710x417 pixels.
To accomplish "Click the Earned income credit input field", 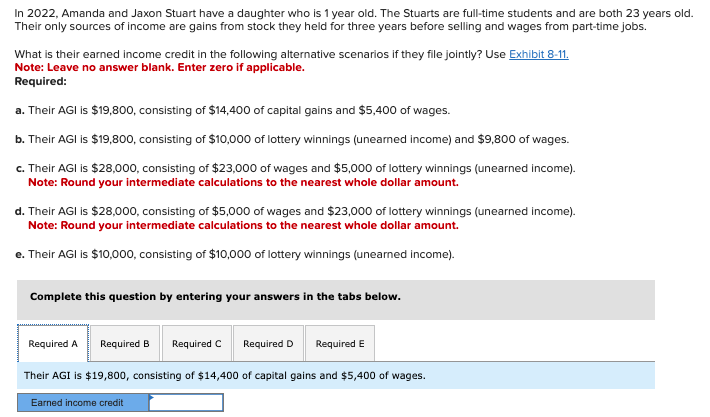I will [186, 403].
